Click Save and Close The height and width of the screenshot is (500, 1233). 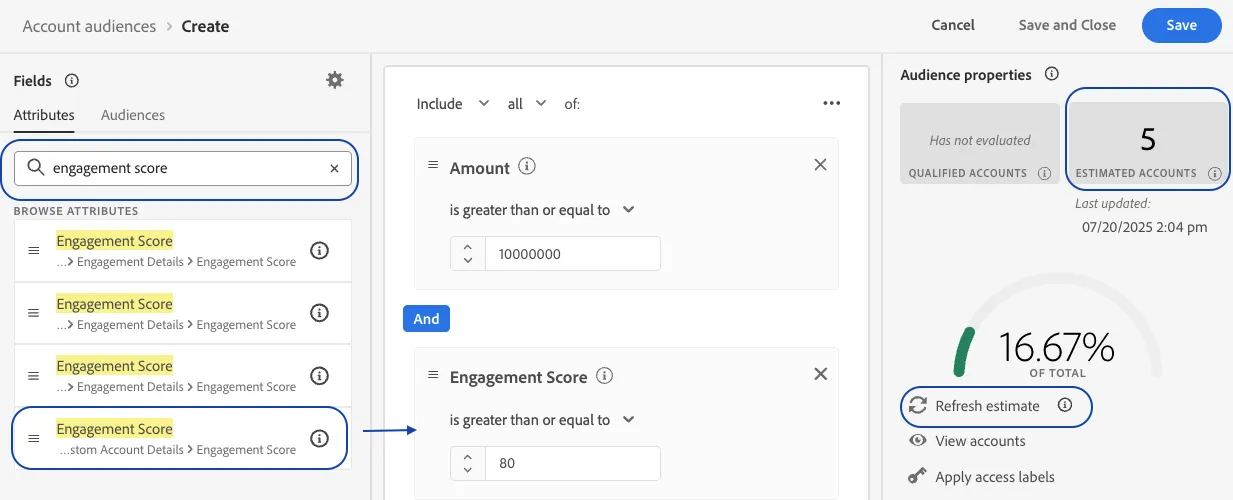[x=1067, y=25]
